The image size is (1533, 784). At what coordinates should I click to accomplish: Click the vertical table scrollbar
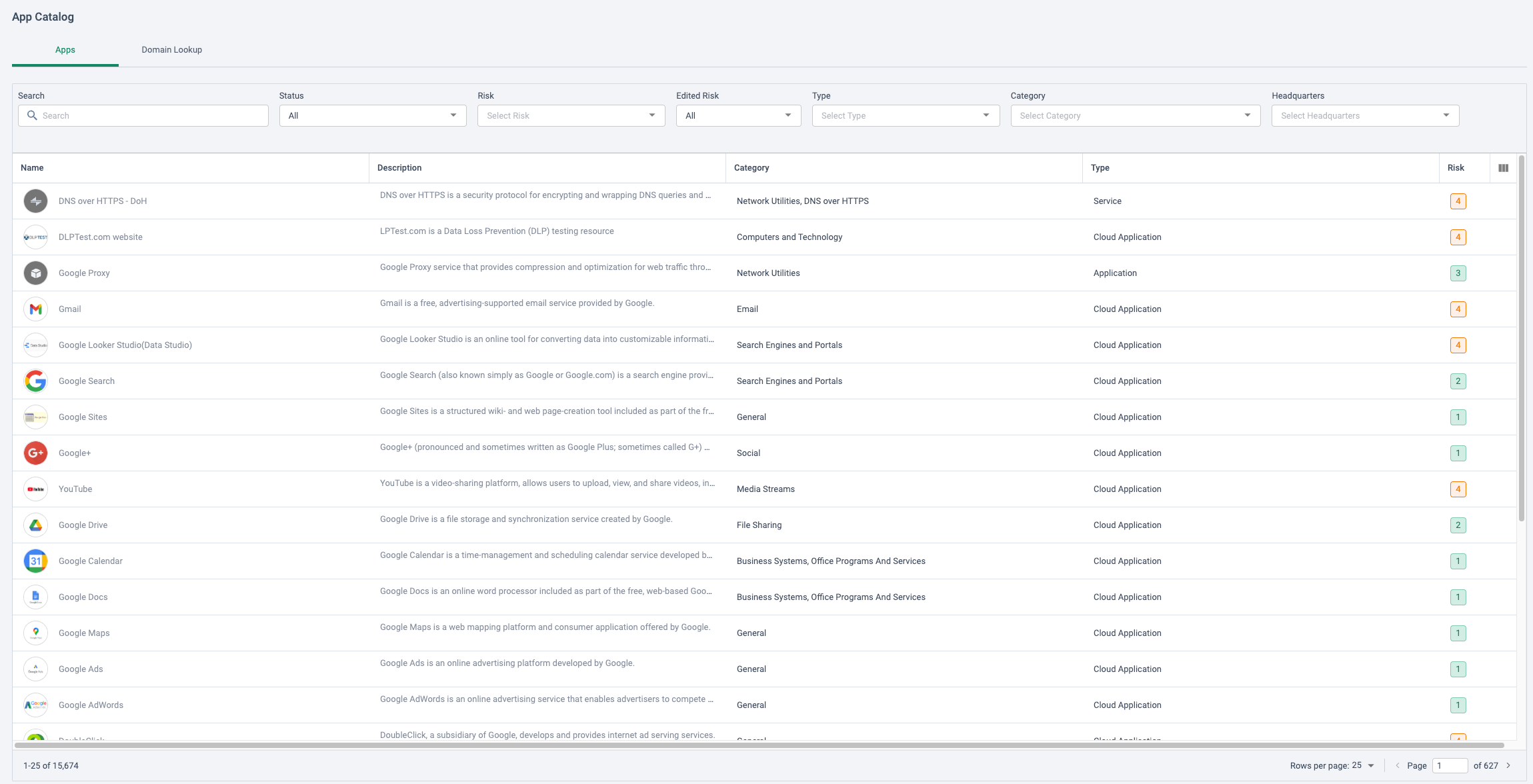pos(1522,339)
